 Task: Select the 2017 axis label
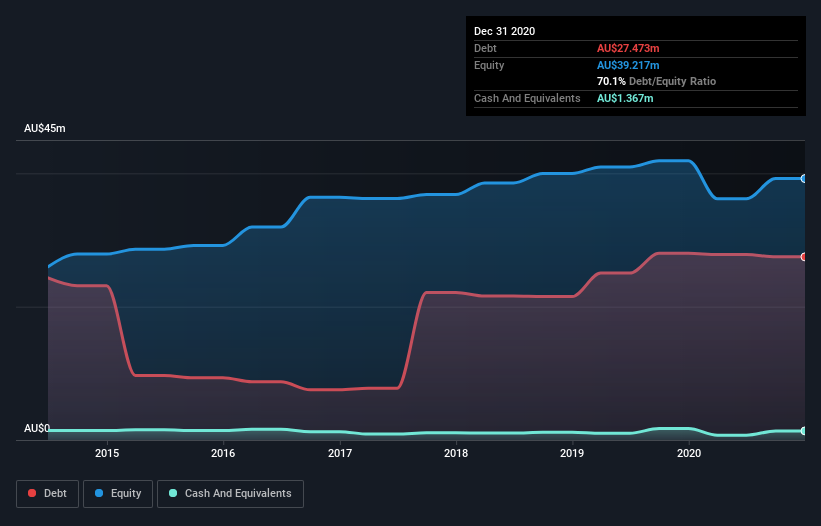click(x=340, y=453)
